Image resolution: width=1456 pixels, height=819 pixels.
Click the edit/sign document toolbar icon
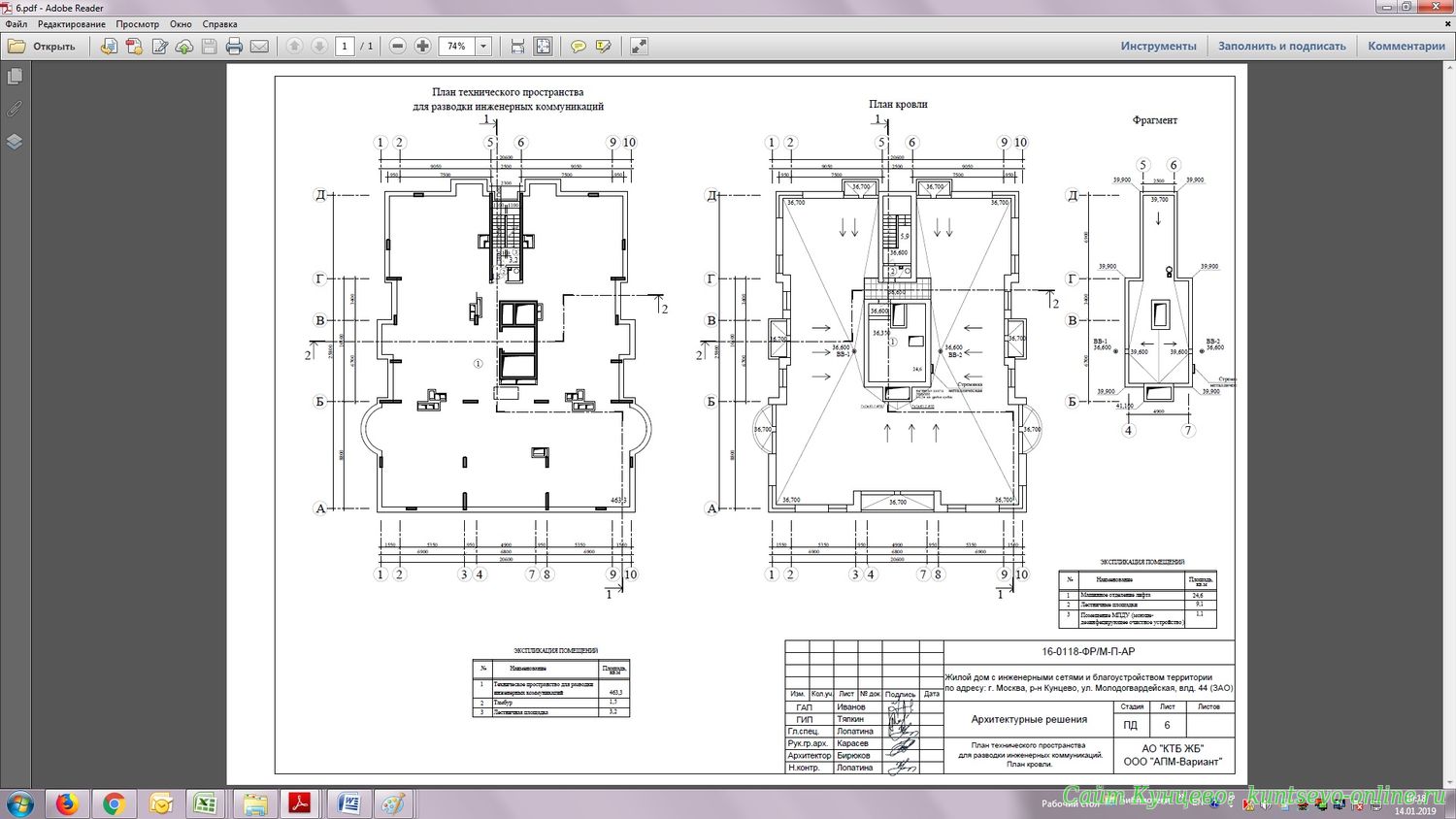159,46
